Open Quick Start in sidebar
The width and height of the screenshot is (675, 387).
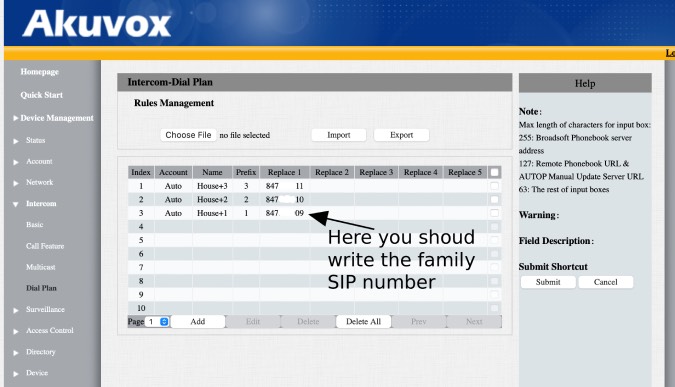click(x=41, y=95)
